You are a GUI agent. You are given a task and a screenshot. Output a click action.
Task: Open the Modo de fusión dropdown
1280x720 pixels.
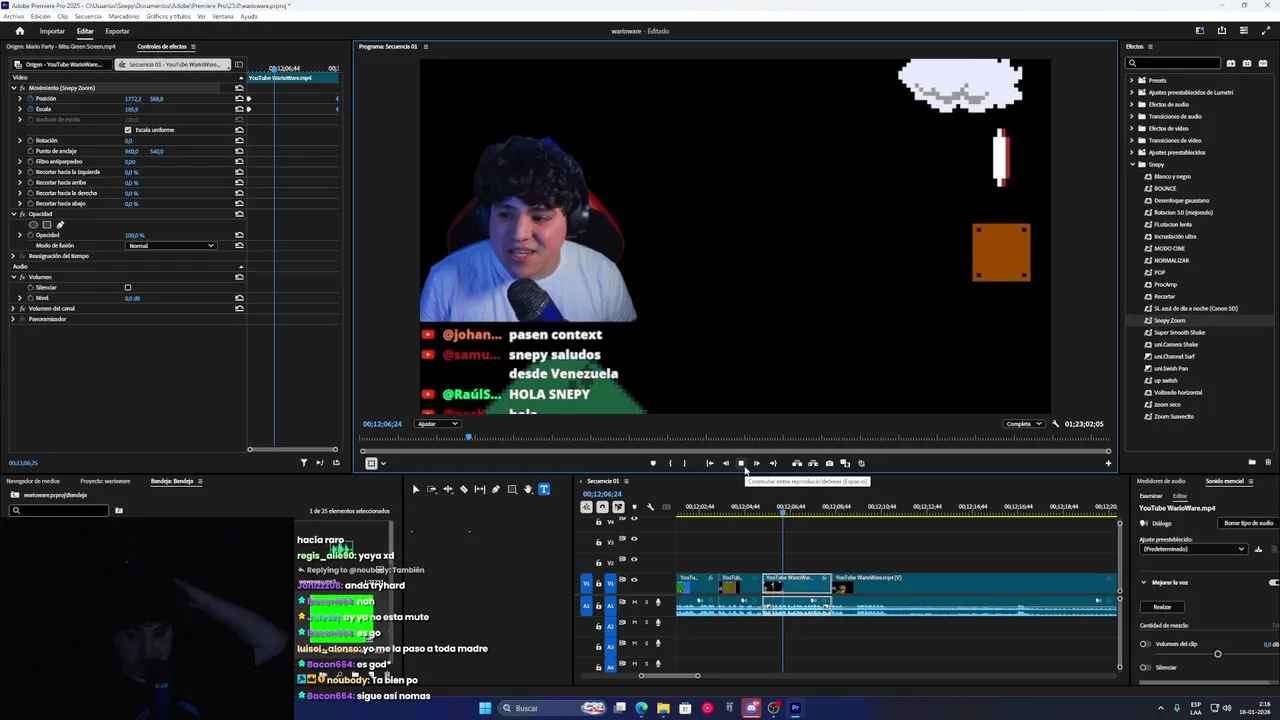click(x=170, y=245)
